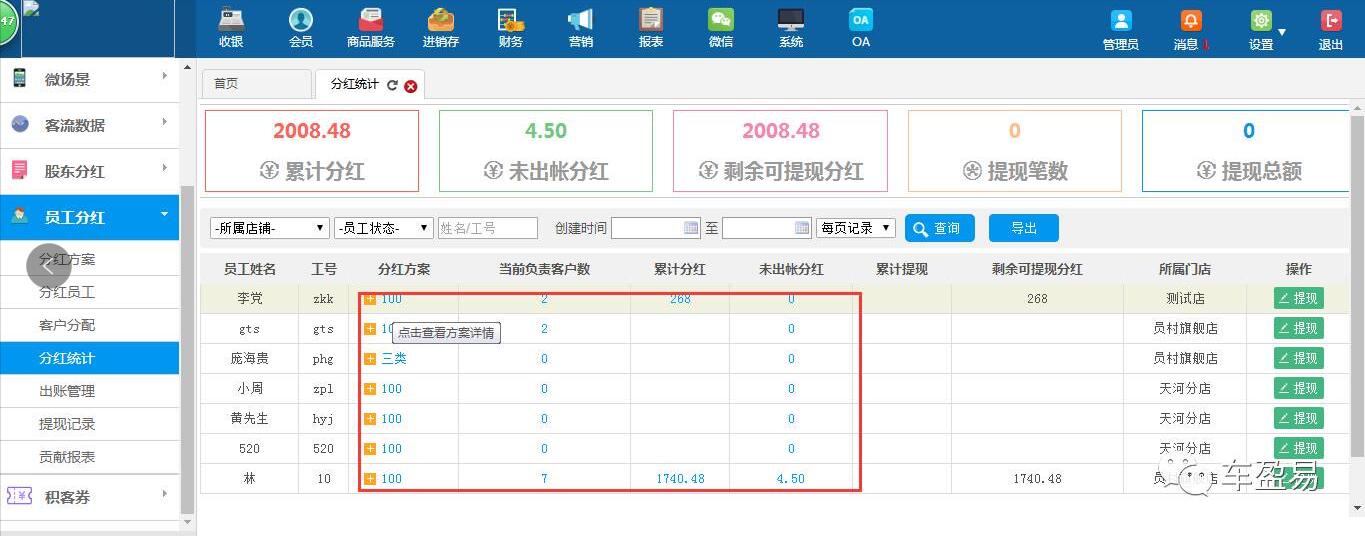Expand the 客流数据 sidebar menu
The height and width of the screenshot is (536, 1365).
[x=89, y=125]
